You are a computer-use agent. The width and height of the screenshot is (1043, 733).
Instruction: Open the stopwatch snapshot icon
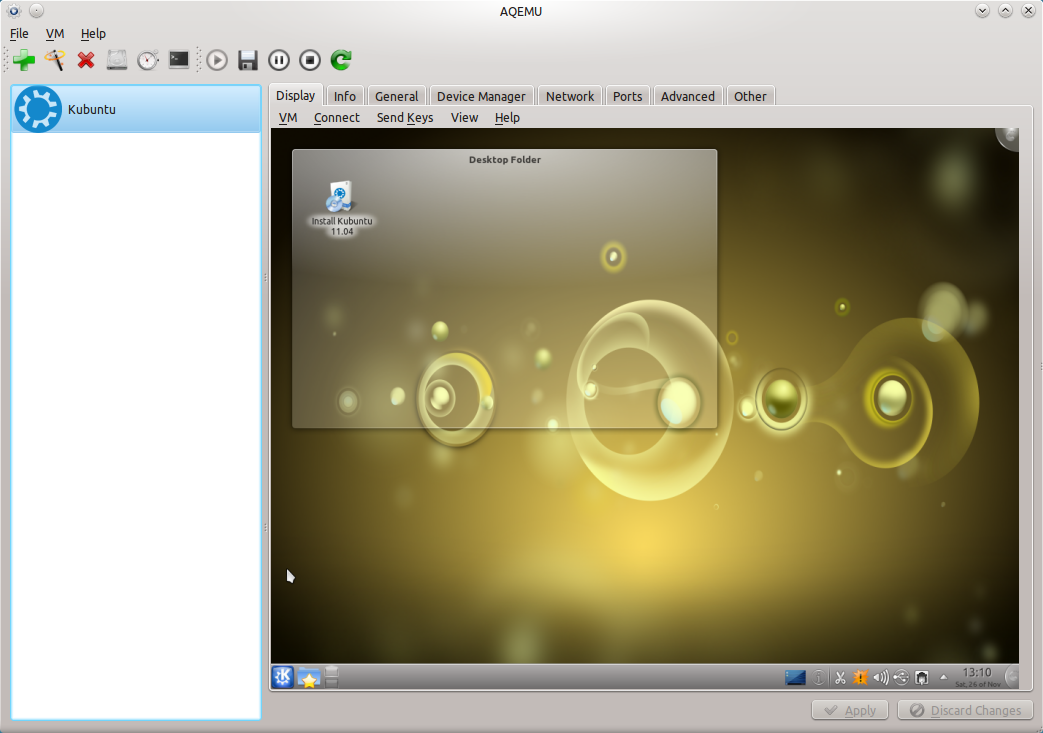148,61
